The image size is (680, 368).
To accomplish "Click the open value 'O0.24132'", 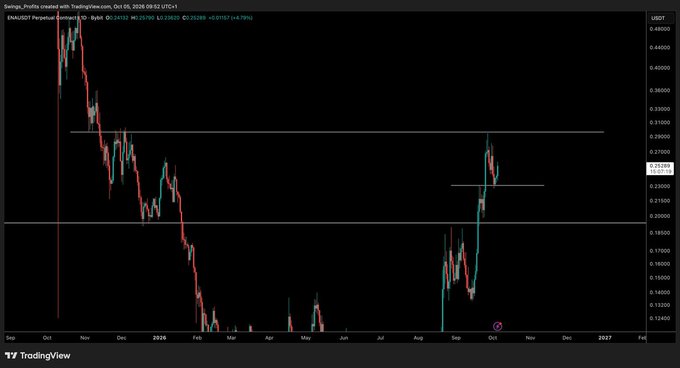I will (117, 18).
